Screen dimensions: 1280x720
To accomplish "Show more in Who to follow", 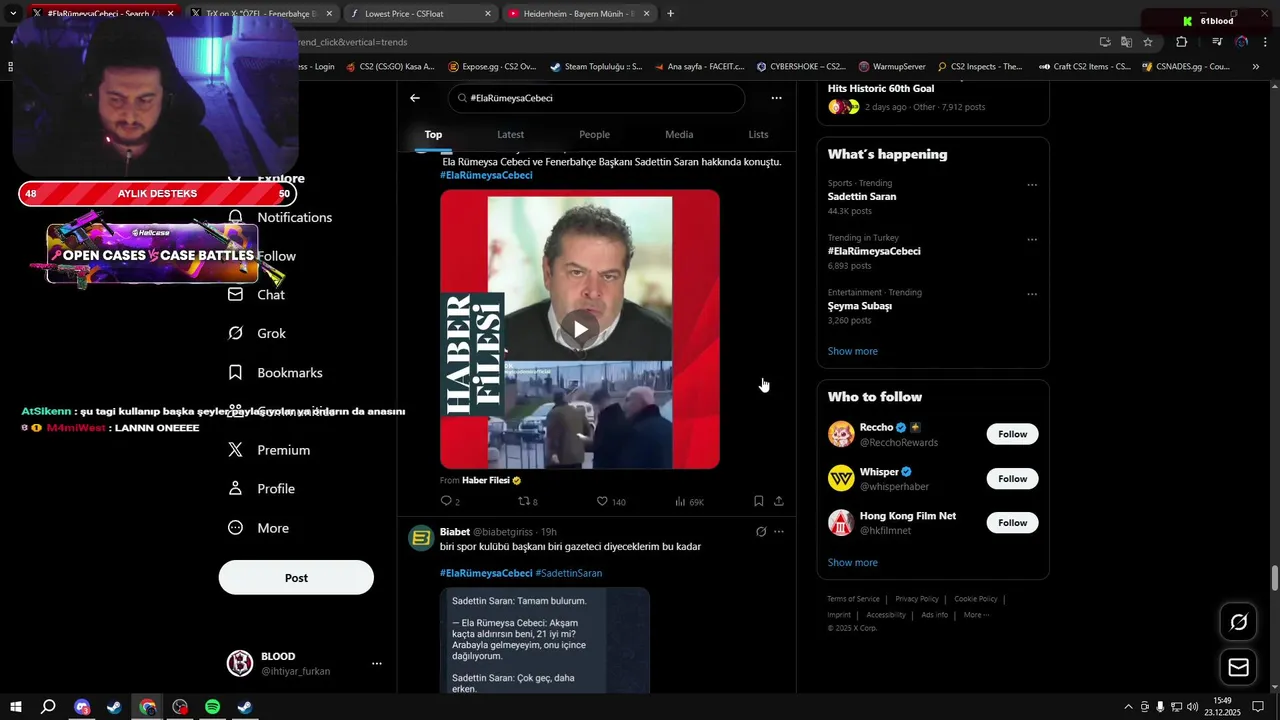I will pyautogui.click(x=852, y=562).
